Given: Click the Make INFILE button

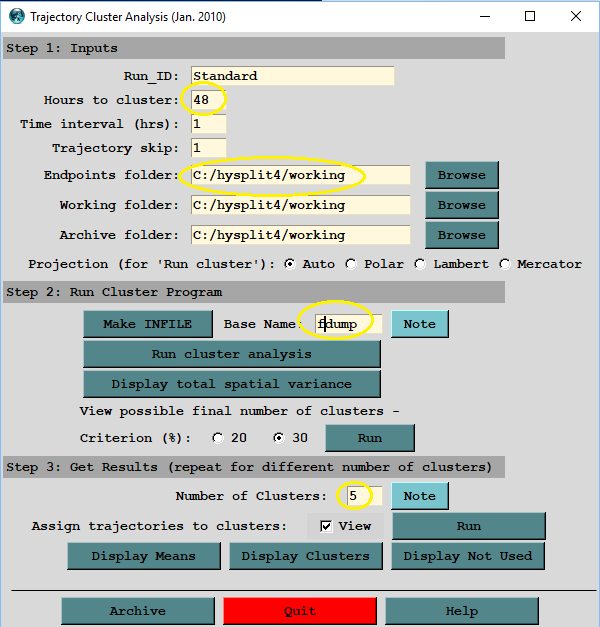Looking at the screenshot, I should (147, 324).
